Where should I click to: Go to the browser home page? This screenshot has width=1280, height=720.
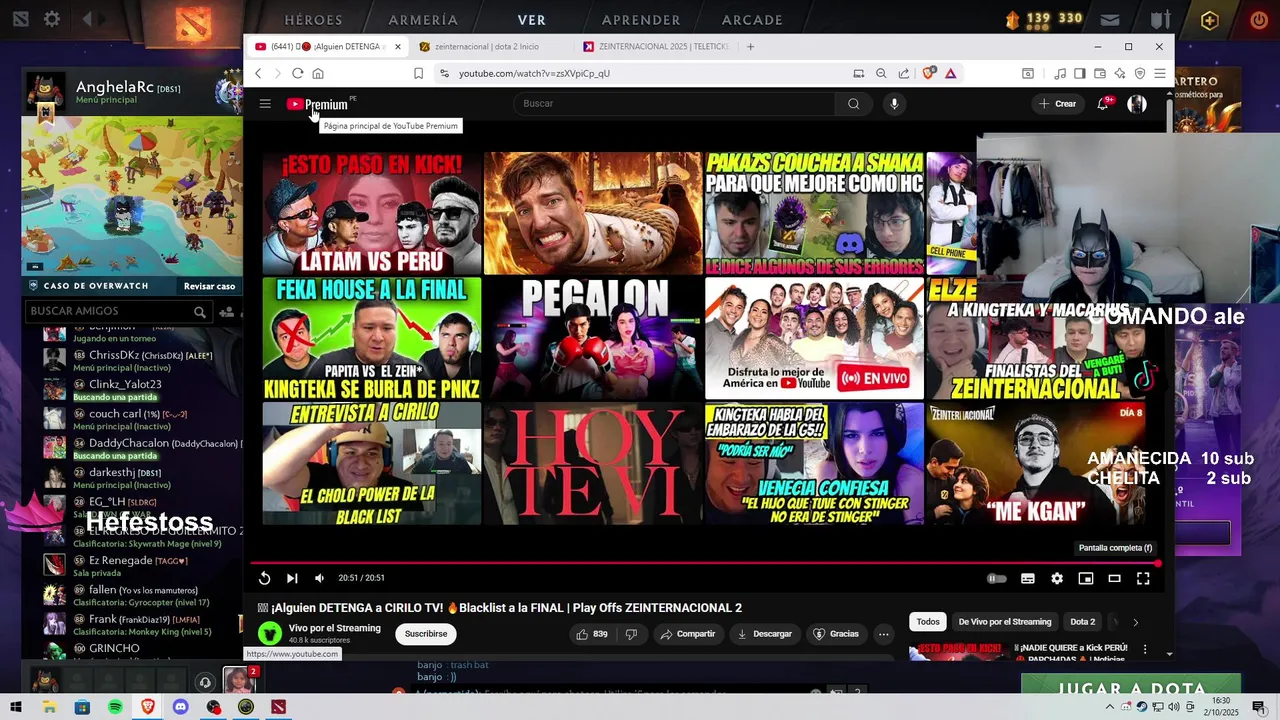click(x=318, y=73)
